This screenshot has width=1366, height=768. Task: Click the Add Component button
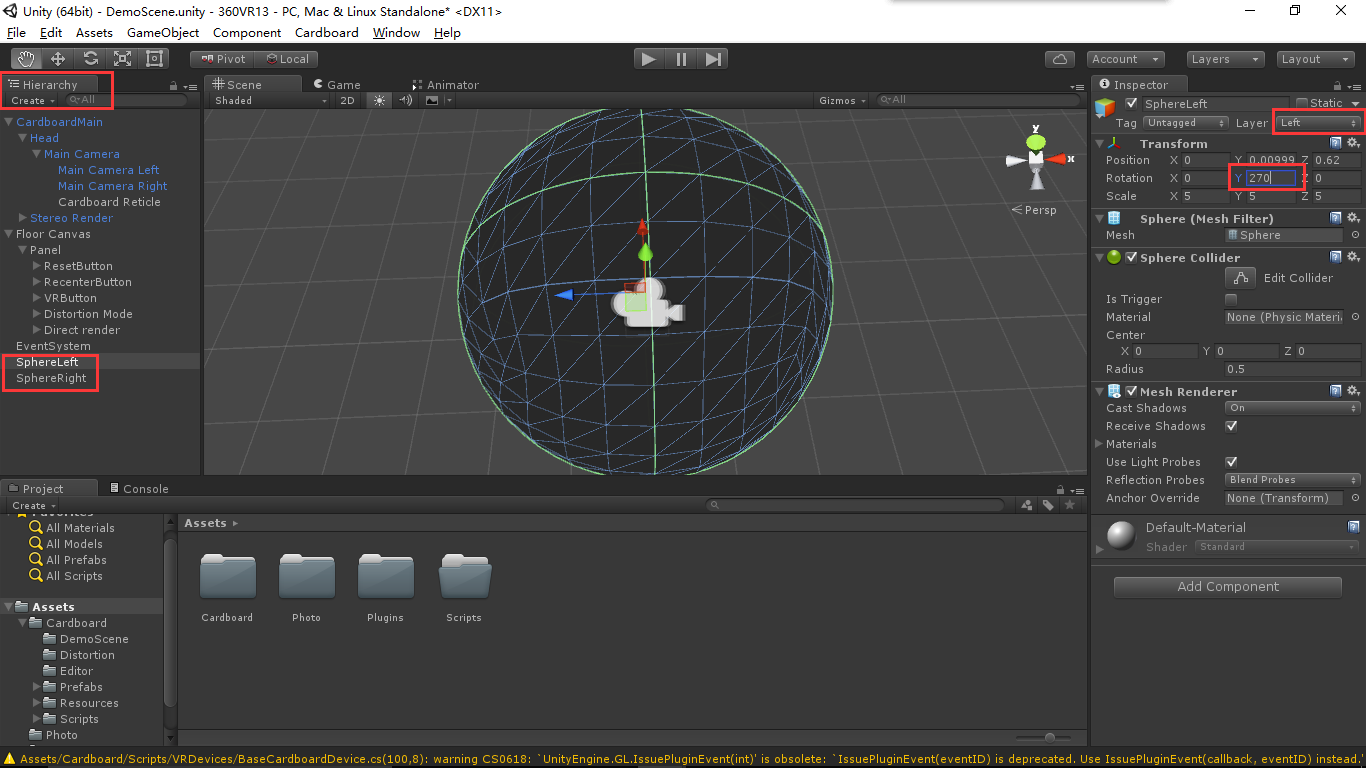click(x=1228, y=587)
